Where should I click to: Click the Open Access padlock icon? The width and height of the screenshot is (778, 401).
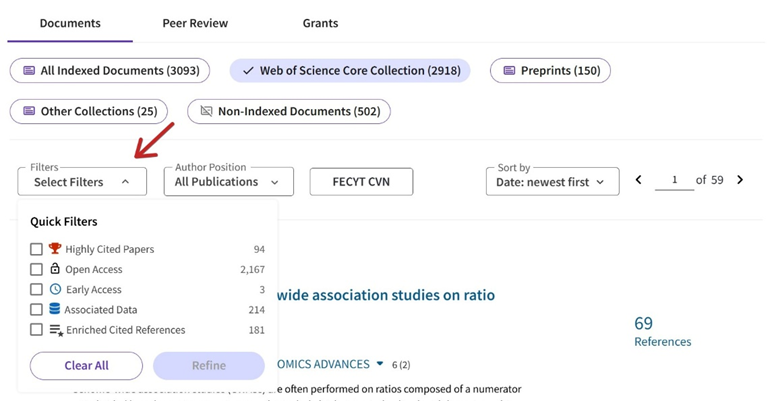coord(55,268)
